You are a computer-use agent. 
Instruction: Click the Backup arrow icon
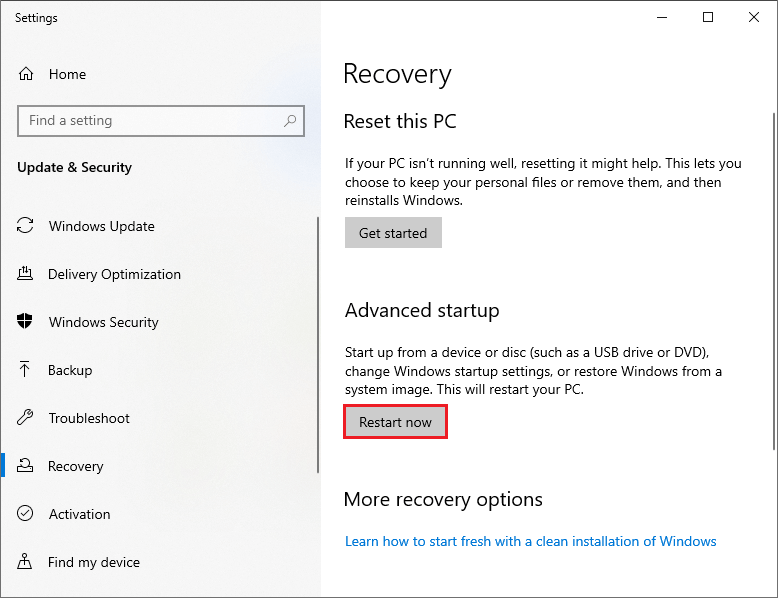(x=24, y=369)
